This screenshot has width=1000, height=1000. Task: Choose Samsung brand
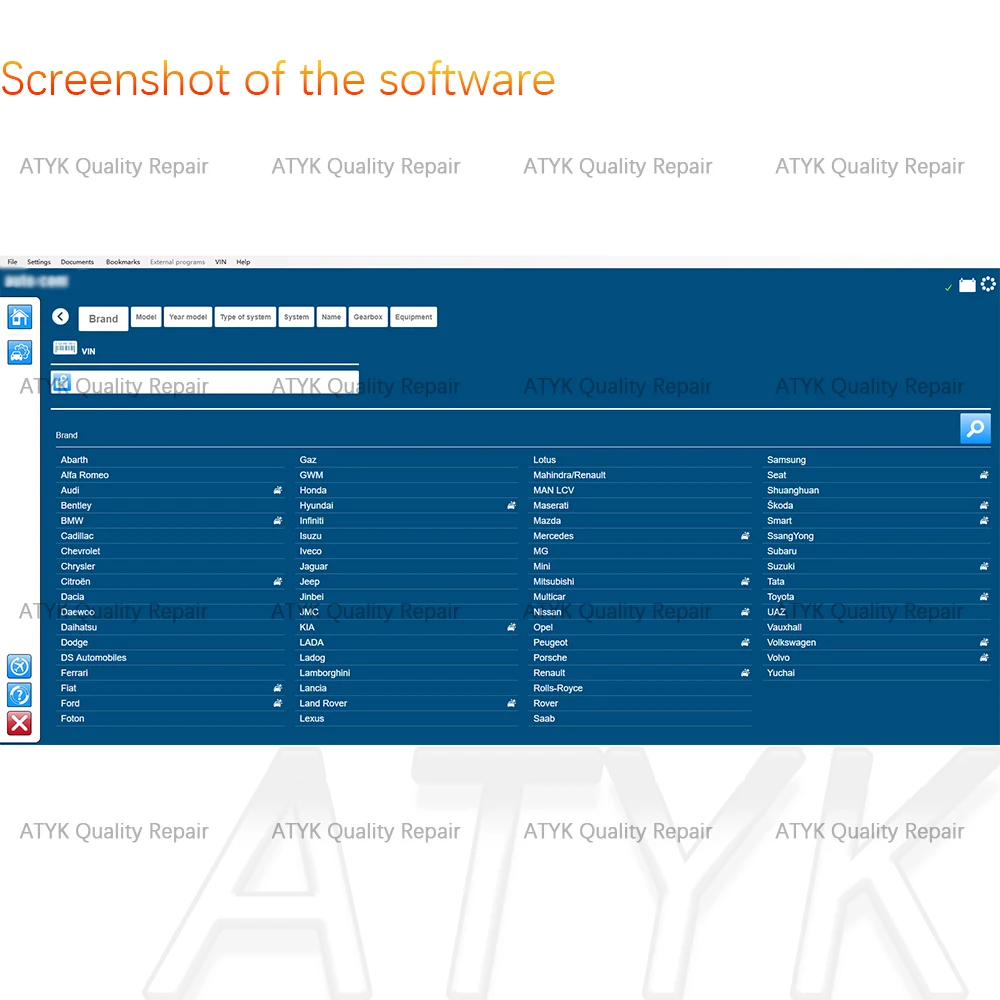[x=877, y=460]
